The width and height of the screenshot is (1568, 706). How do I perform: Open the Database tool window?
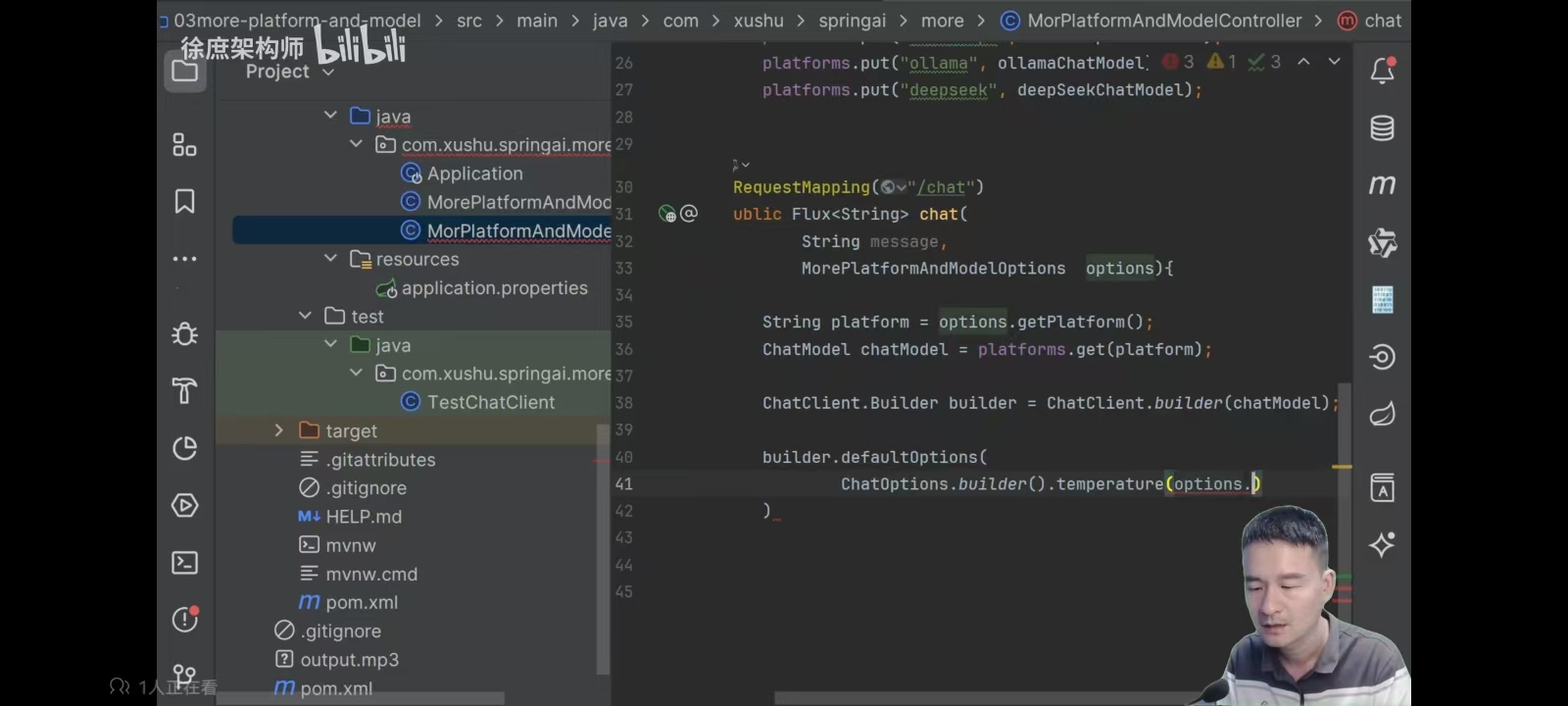click(1383, 128)
